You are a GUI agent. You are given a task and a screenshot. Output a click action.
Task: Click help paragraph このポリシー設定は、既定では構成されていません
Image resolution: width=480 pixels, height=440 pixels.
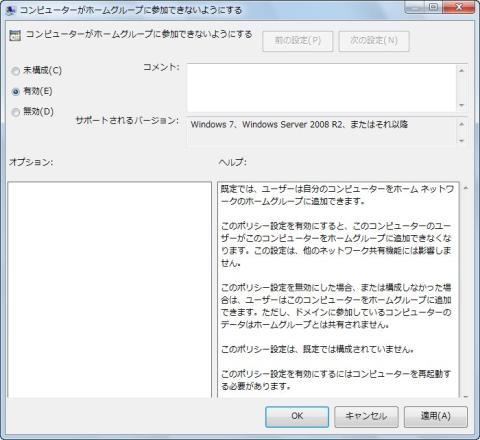click(318, 349)
